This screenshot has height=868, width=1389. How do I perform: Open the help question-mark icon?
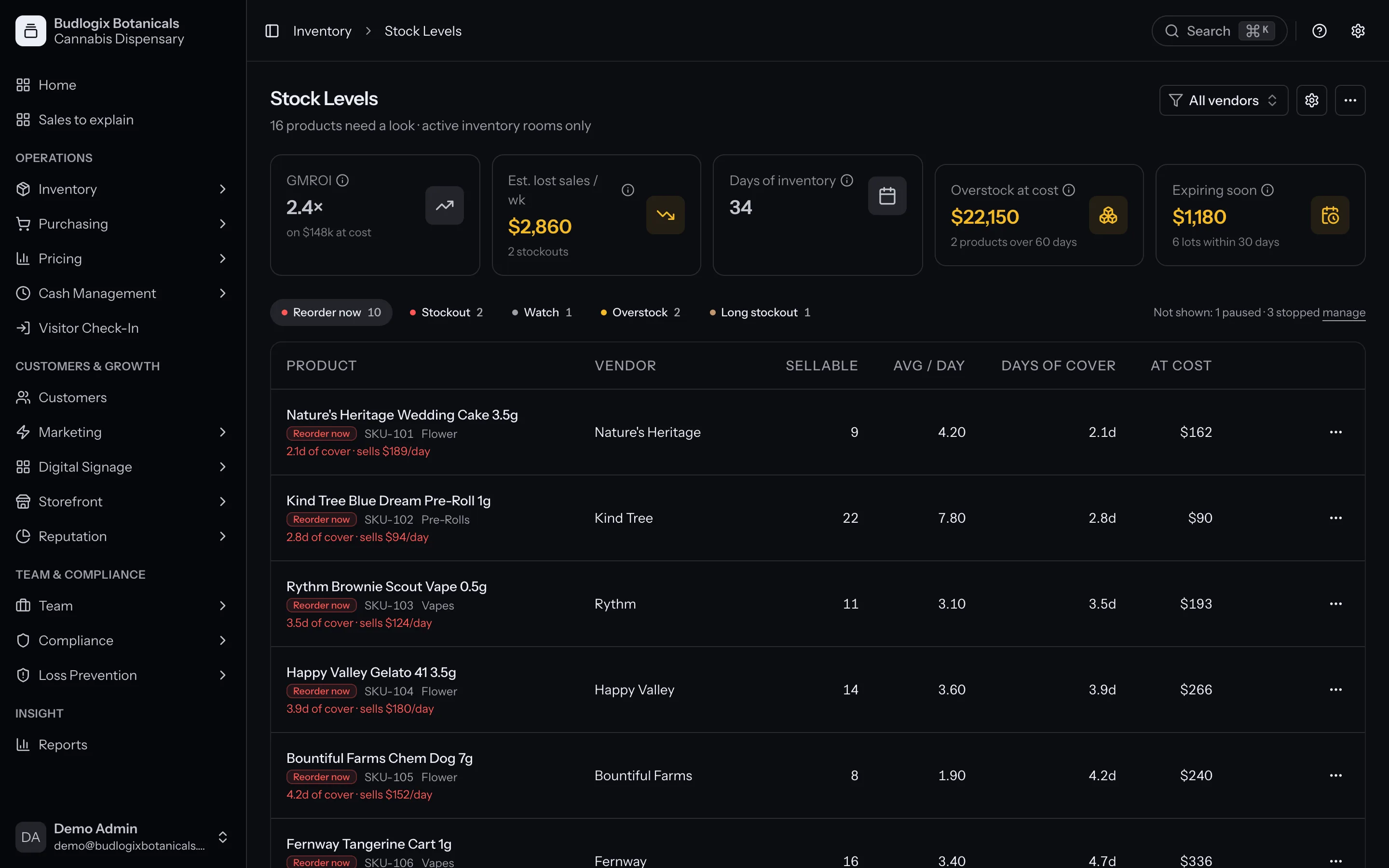(x=1320, y=31)
